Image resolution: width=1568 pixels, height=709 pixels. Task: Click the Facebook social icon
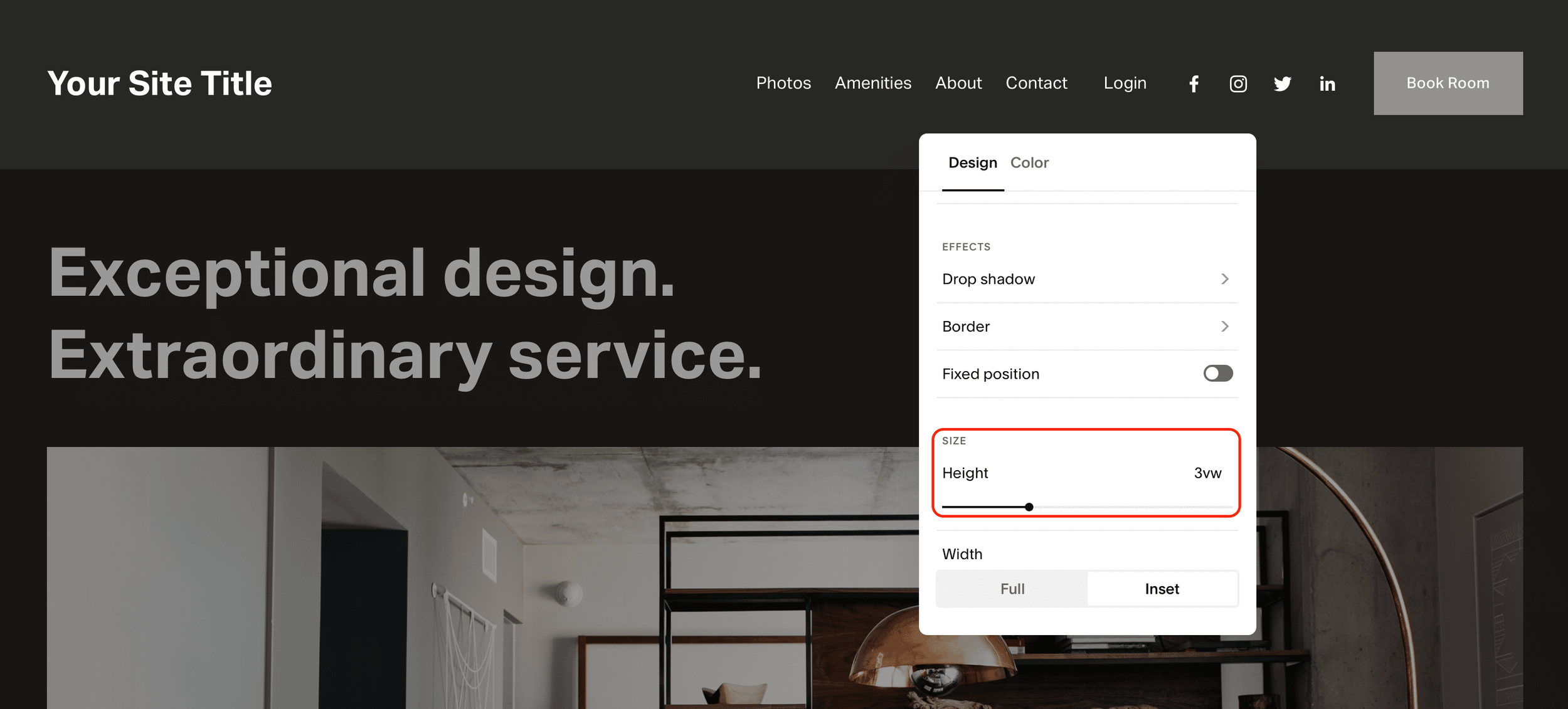(x=1194, y=83)
